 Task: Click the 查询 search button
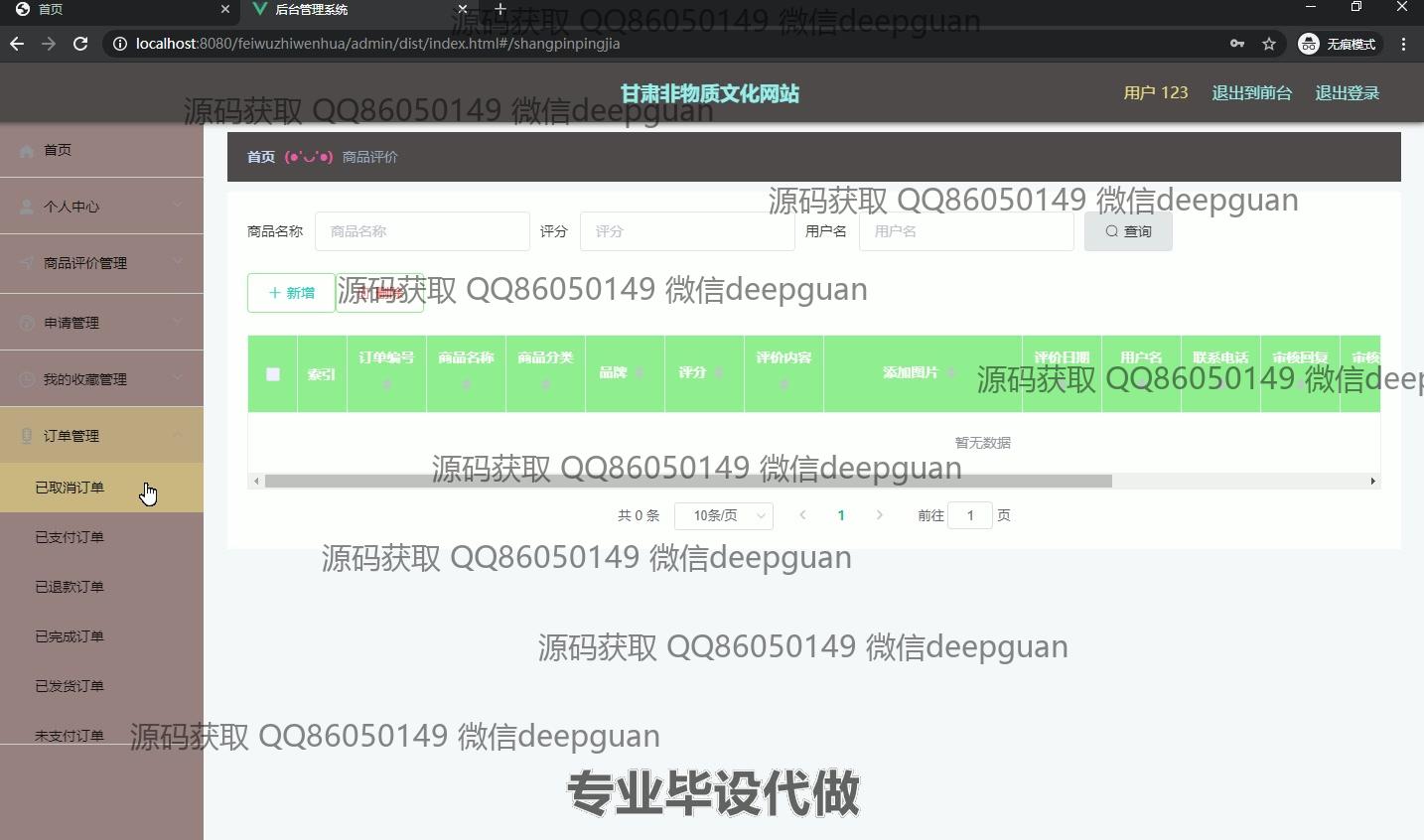click(x=1128, y=231)
